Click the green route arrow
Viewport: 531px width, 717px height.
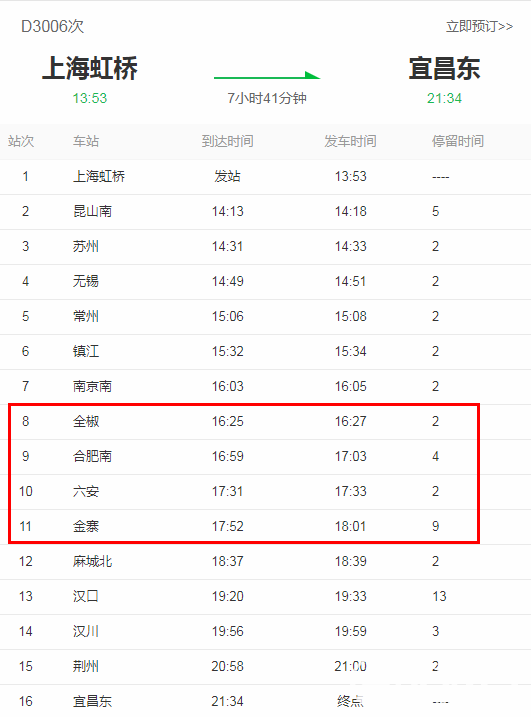click(267, 76)
